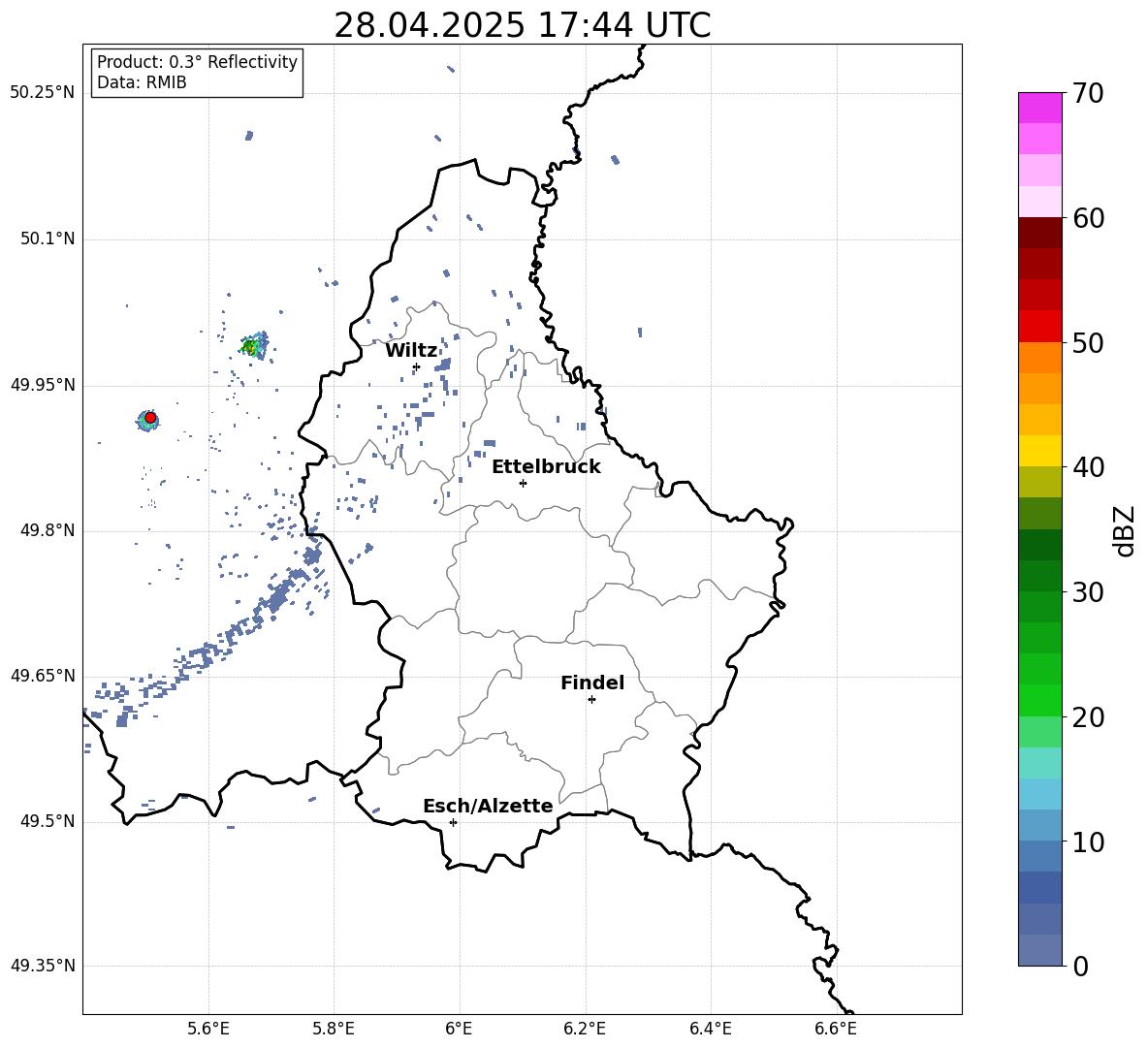Click the title "28.04.2025 17:44 UTC"

click(522, 25)
